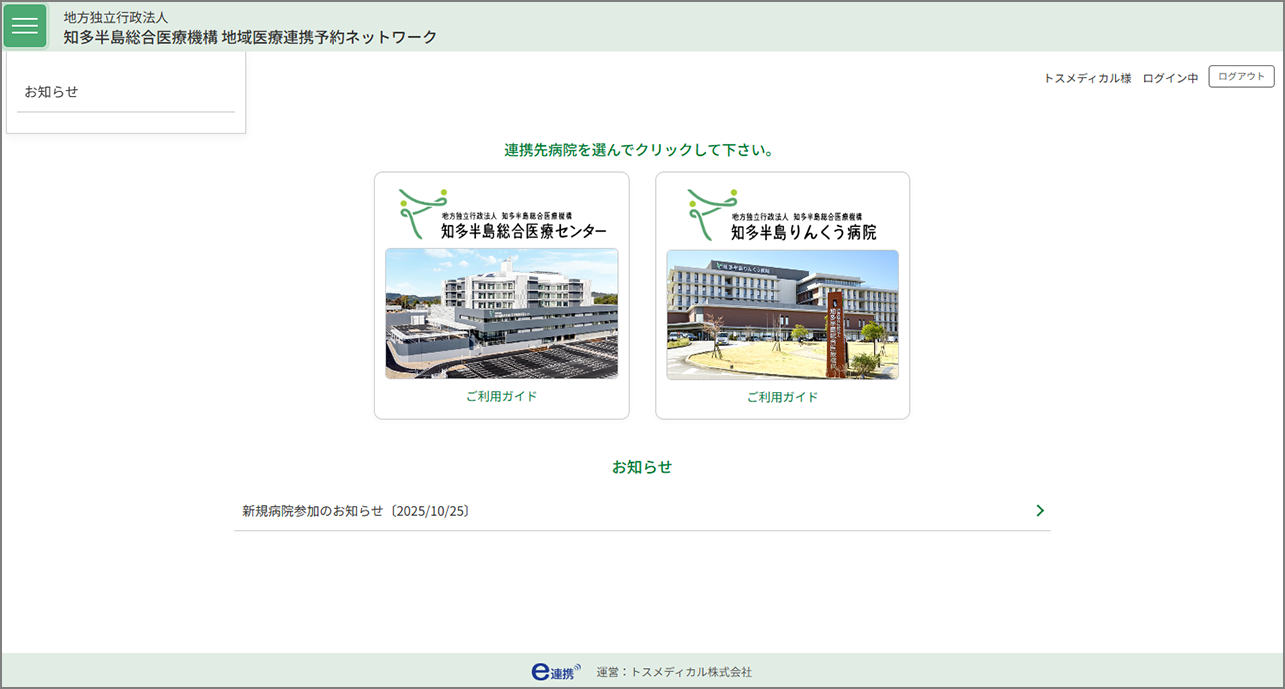
Task: Select お知らせ in the dropdown menu
Action: pos(52,92)
